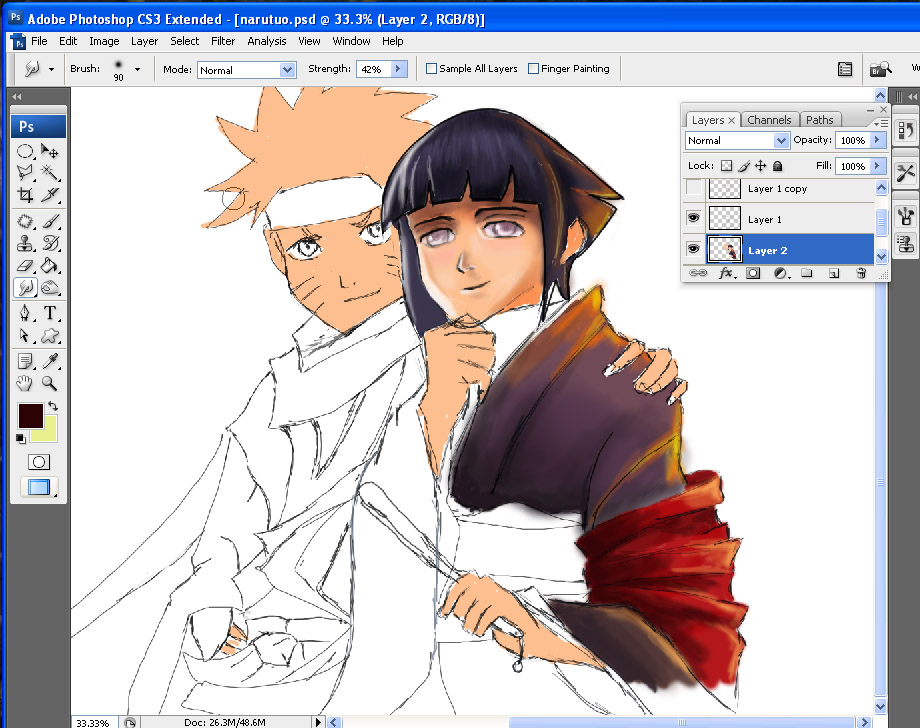The image size is (920, 728).
Task: Open the File menu
Action: [39, 41]
